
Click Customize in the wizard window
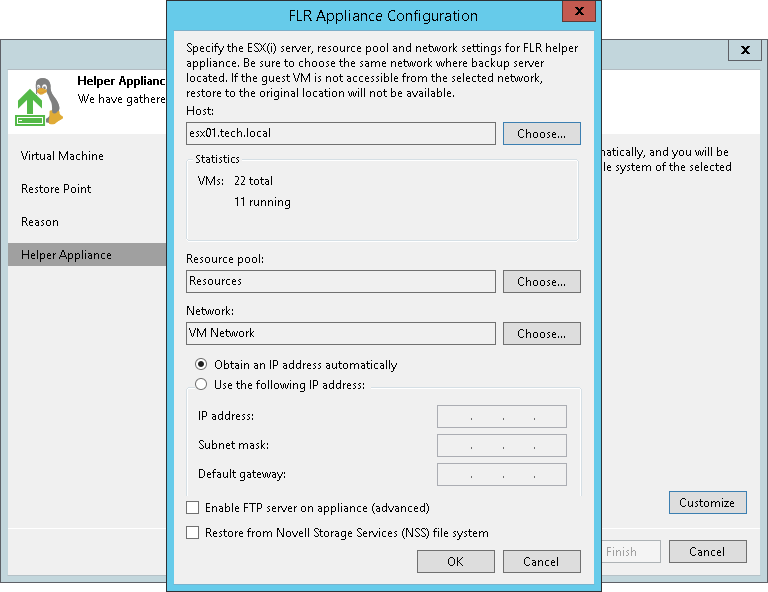click(708, 502)
